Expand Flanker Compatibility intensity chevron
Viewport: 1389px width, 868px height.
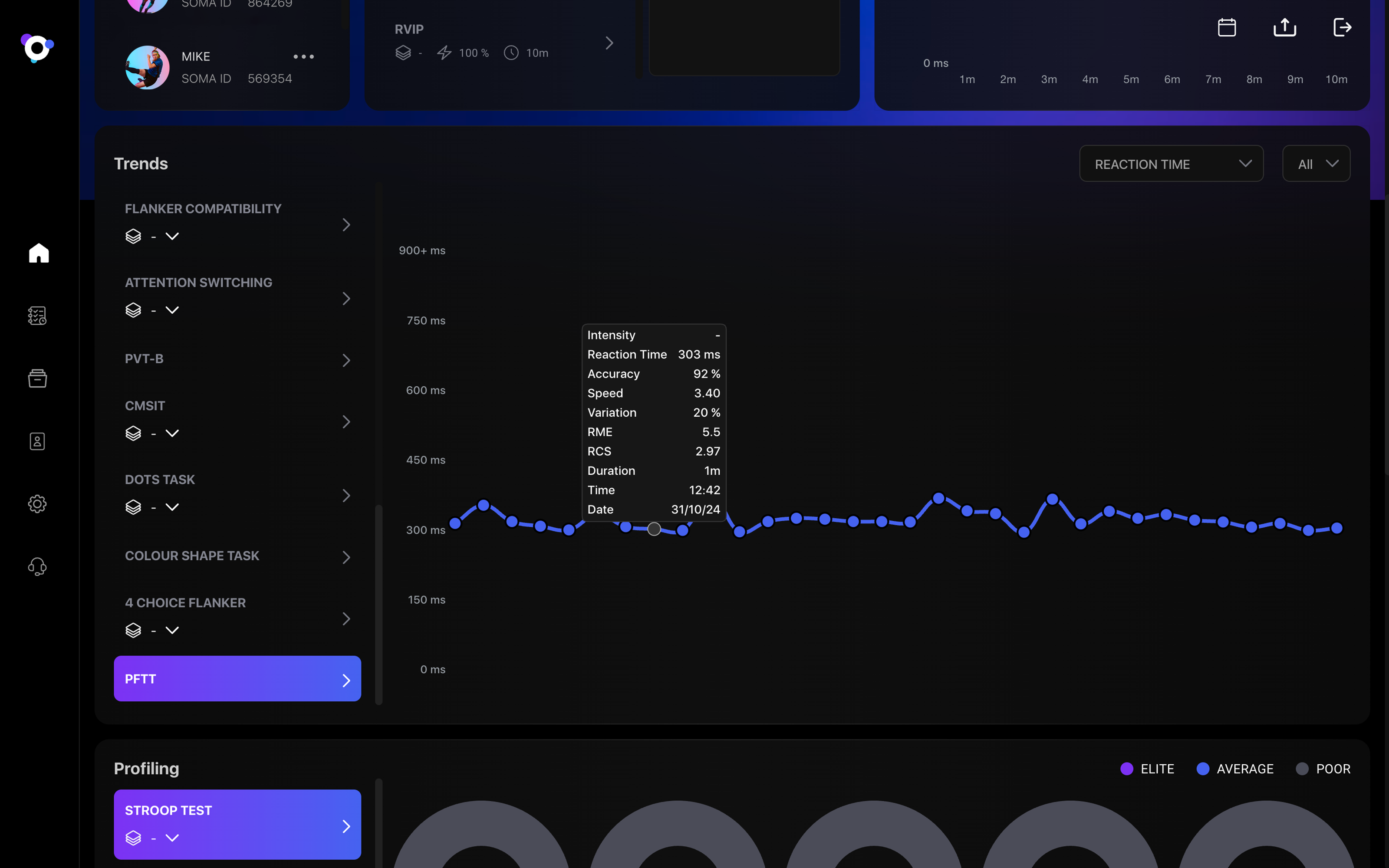(172, 236)
